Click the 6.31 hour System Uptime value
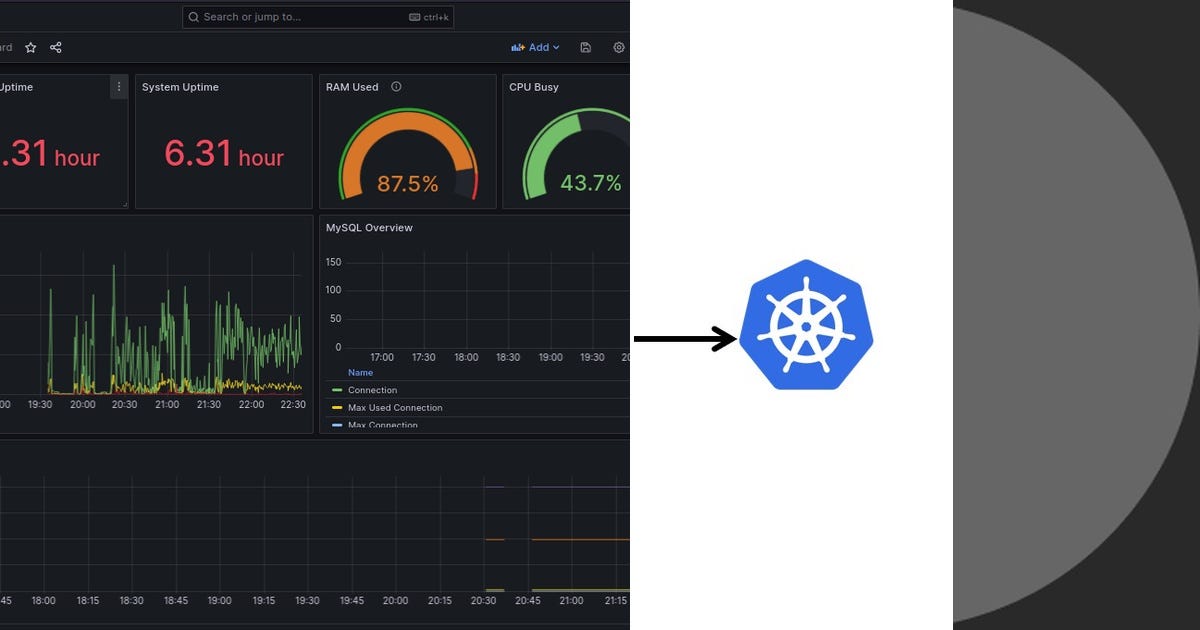1200x630 pixels. coord(224,154)
